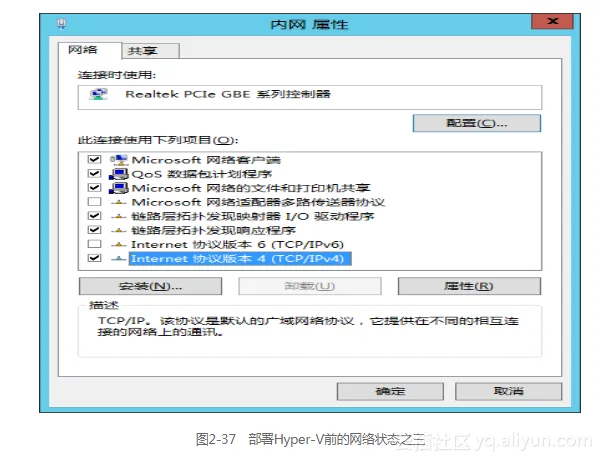
Task: Open adapter 配置(C)... button
Action: tap(477, 123)
